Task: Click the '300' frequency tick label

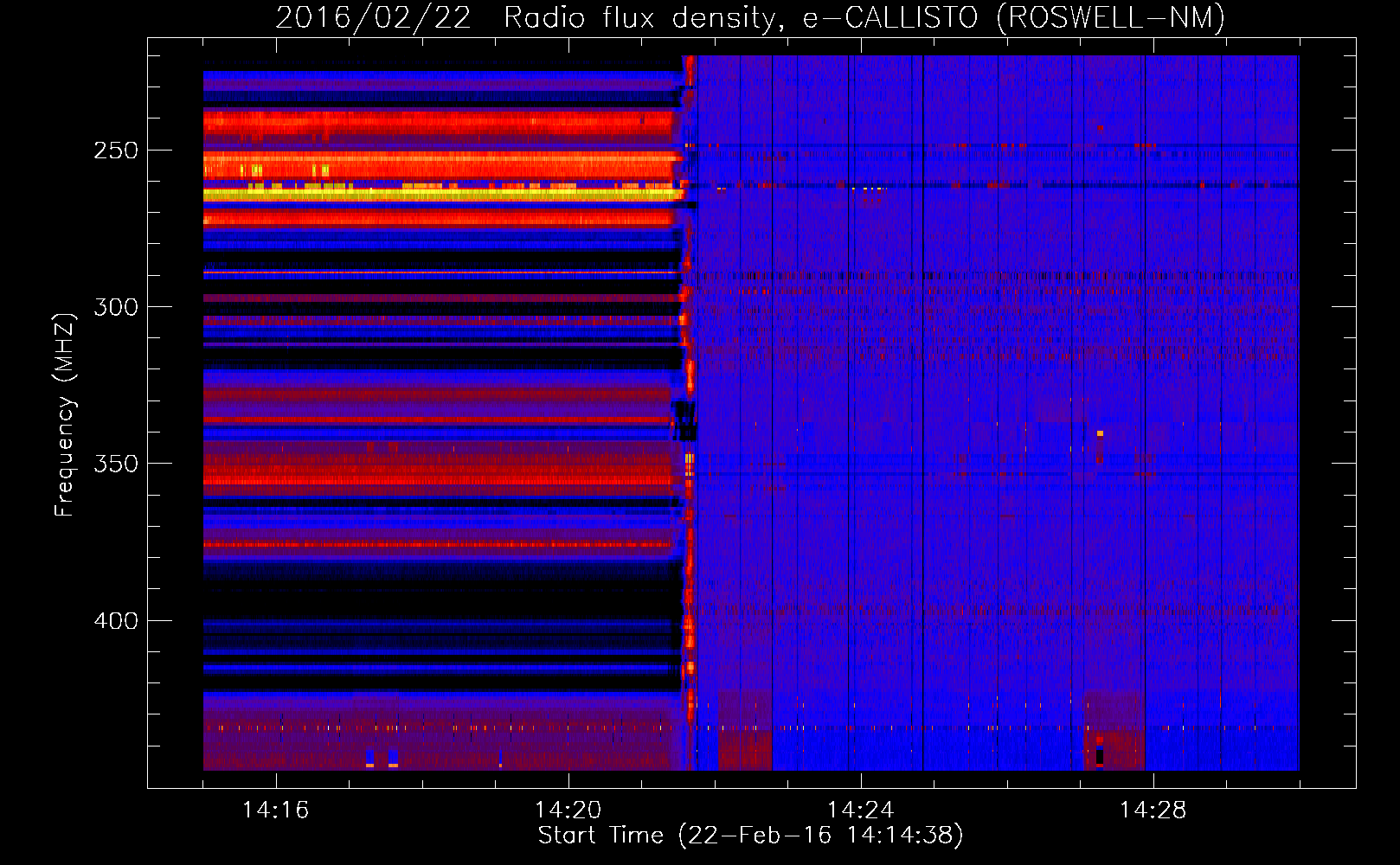Action: coord(116,307)
